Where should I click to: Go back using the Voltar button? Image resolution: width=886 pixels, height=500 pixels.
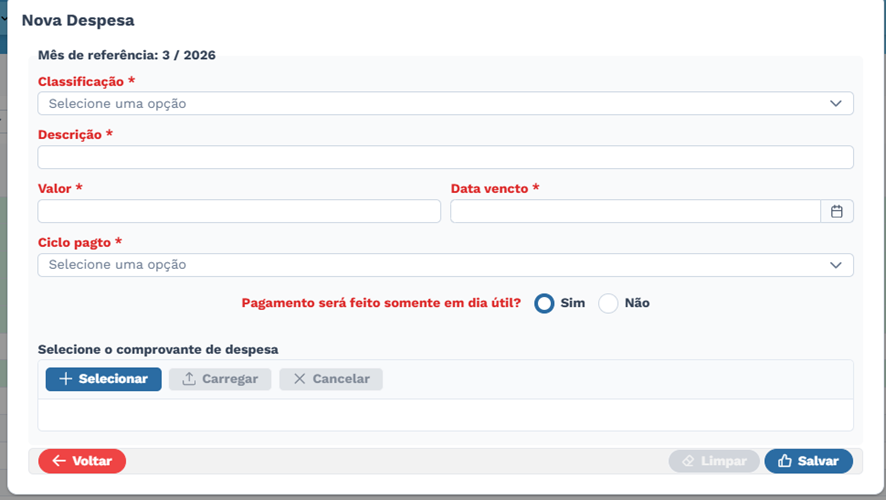(x=82, y=461)
